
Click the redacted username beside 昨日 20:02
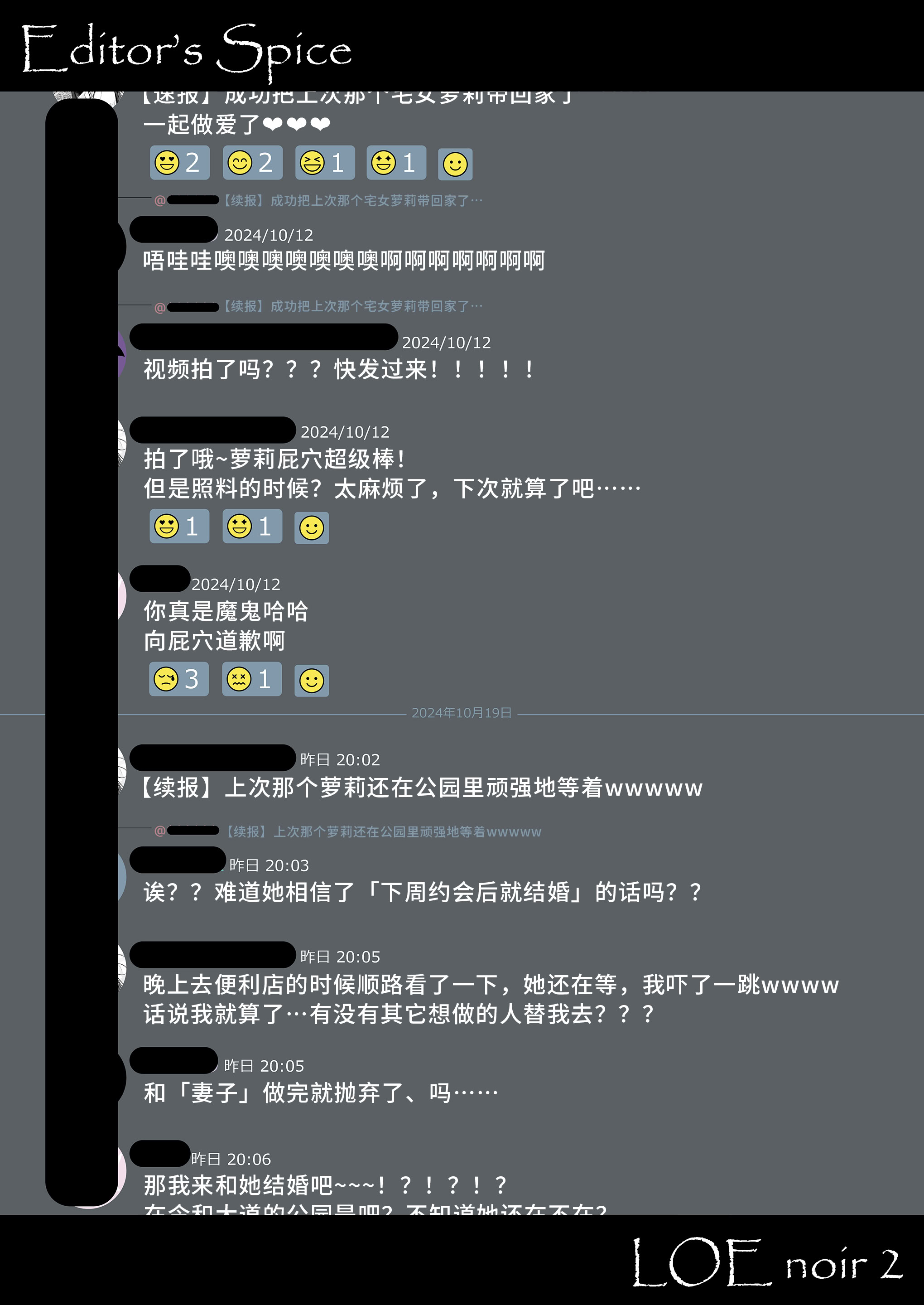coord(213,758)
